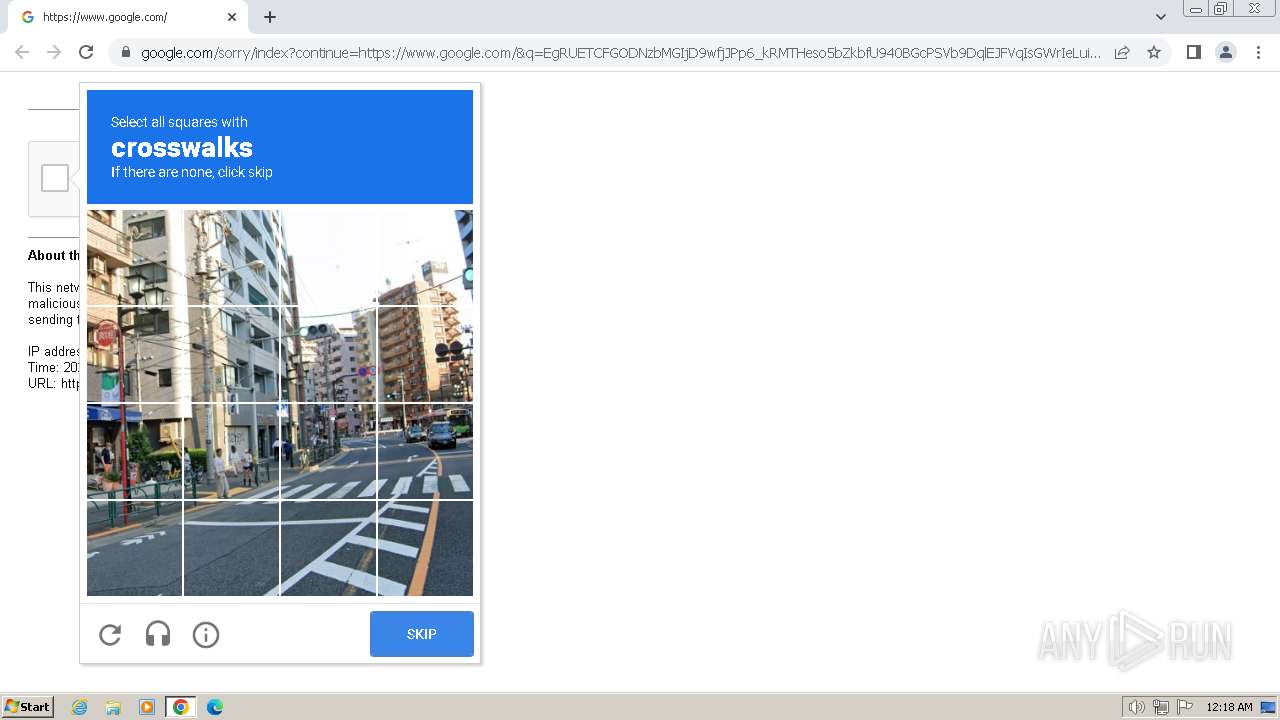
Task: Click the show desktop tray button
Action: coord(1268,707)
